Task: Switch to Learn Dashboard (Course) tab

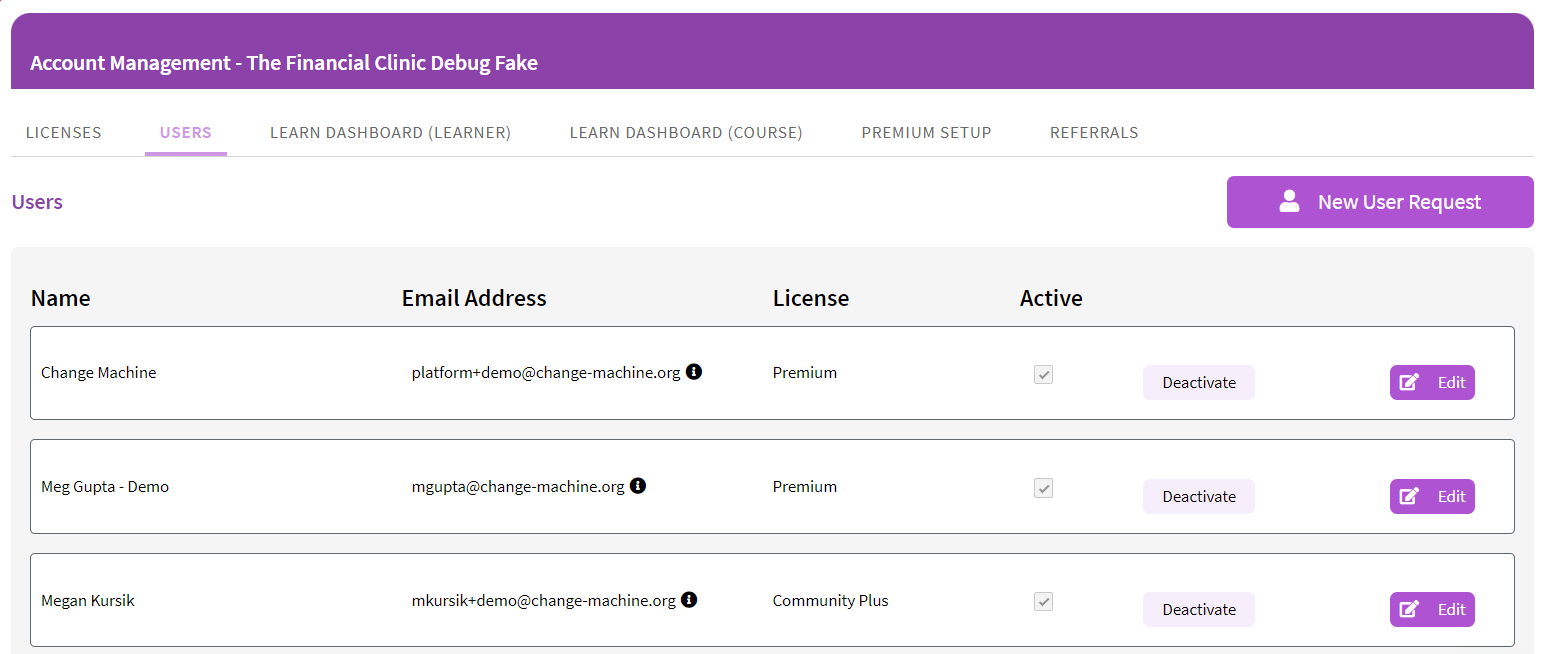Action: [686, 132]
